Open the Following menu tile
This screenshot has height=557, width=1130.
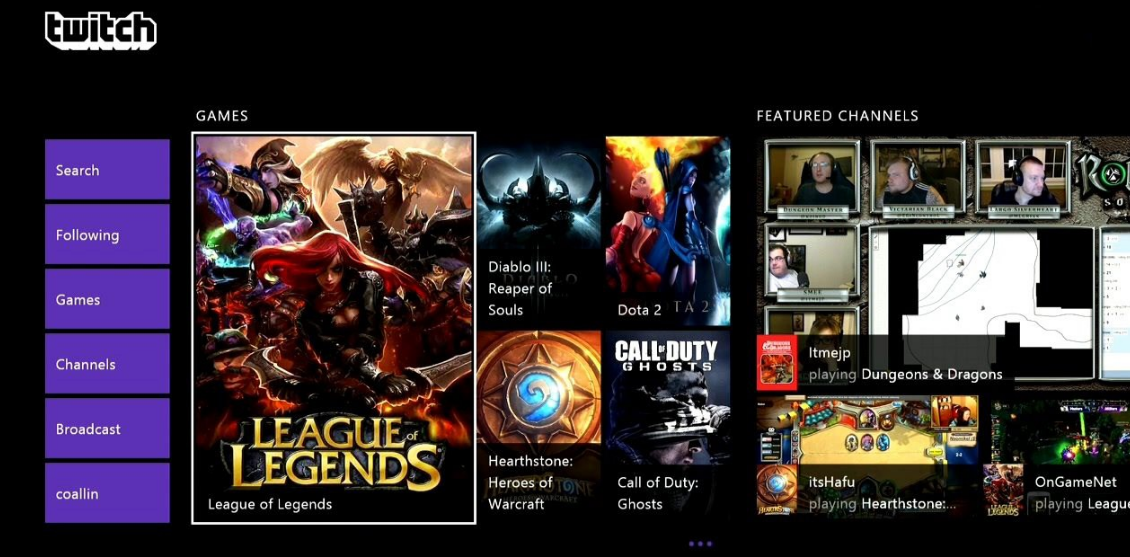[107, 234]
